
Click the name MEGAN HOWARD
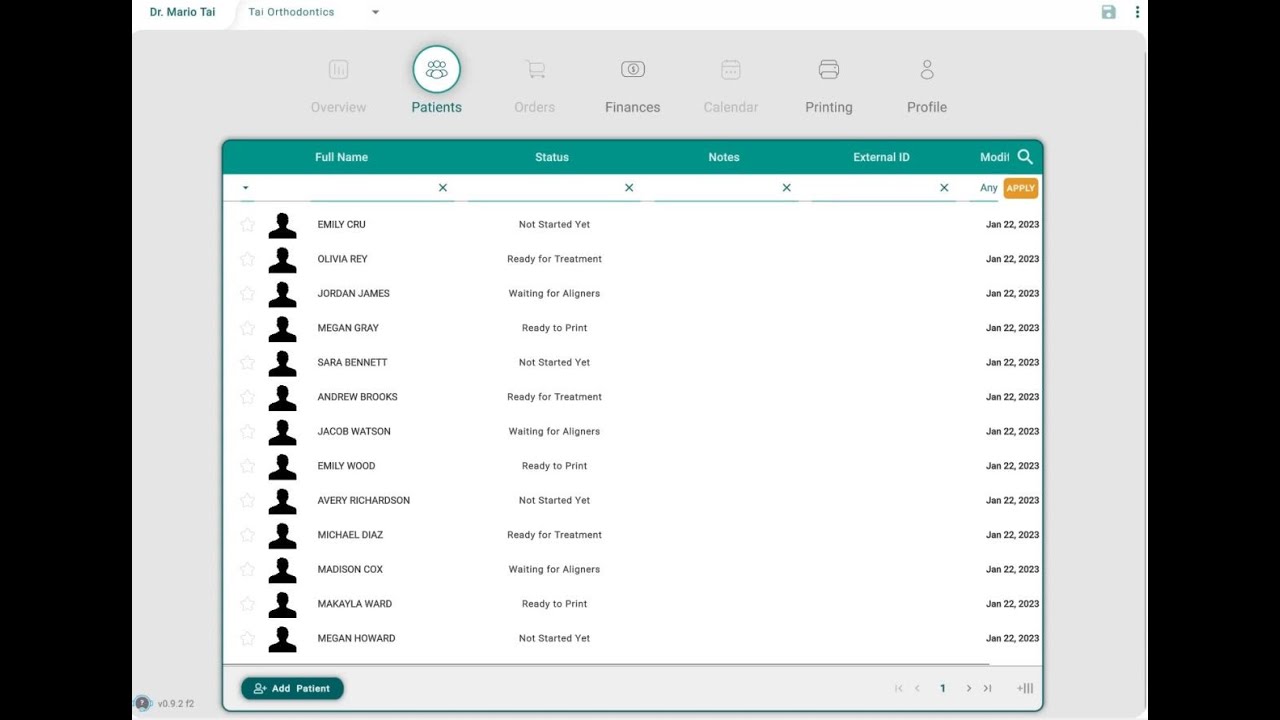tap(356, 638)
